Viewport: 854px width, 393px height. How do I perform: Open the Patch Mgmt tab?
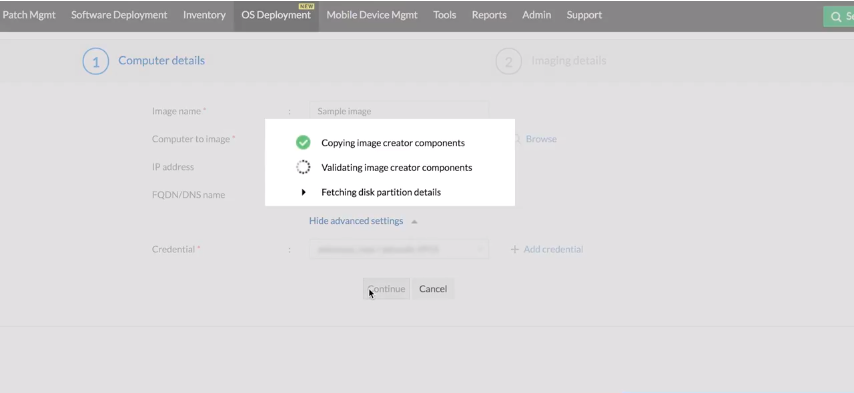click(x=28, y=15)
